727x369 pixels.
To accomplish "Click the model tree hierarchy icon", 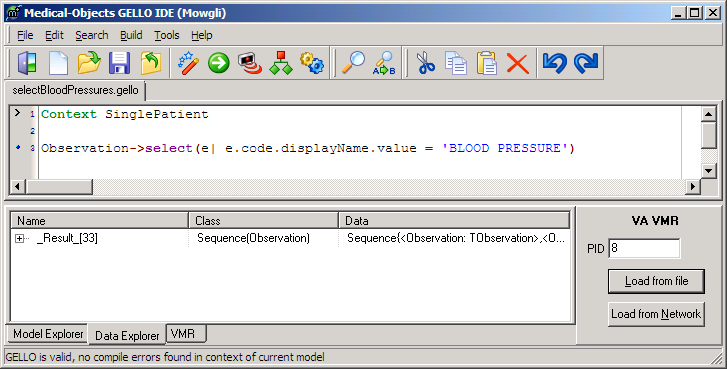I will (281, 63).
